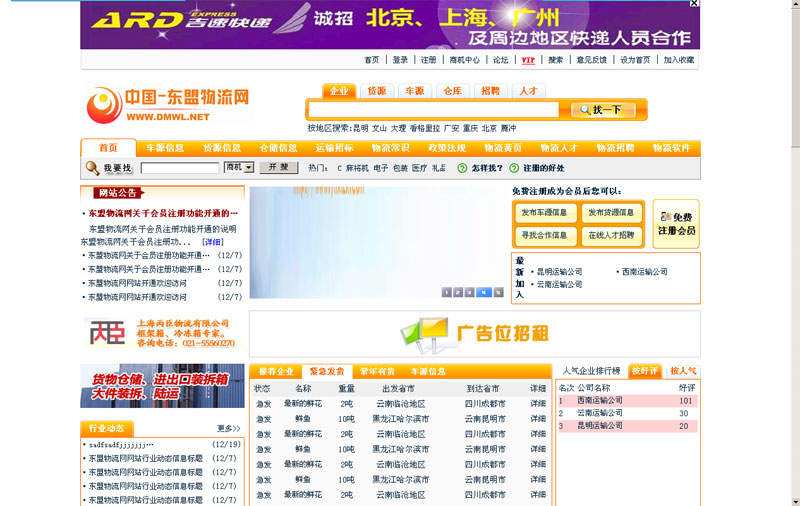The width and height of the screenshot is (800, 506).
Task: Click the 广告位招租 ad banner image
Action: [x=475, y=333]
